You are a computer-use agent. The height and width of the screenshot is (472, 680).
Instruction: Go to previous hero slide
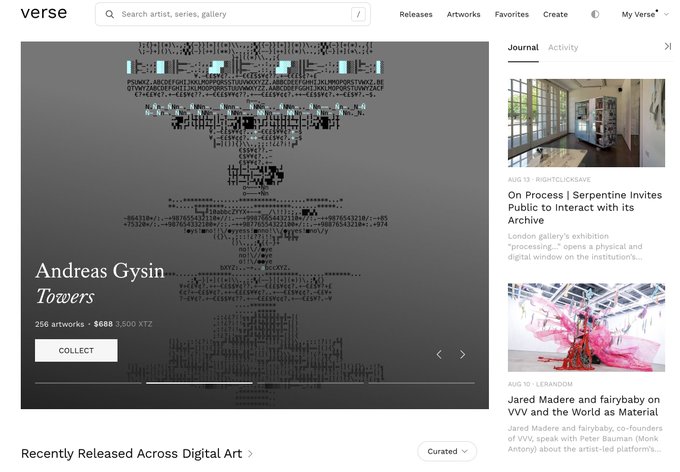click(439, 354)
